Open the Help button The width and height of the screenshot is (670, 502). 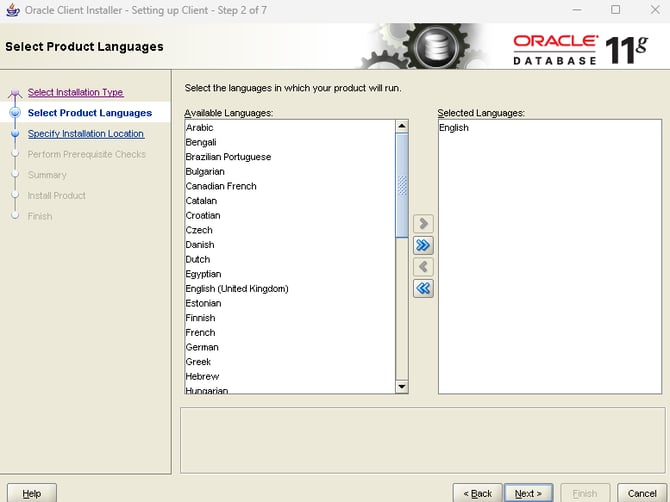click(32, 493)
